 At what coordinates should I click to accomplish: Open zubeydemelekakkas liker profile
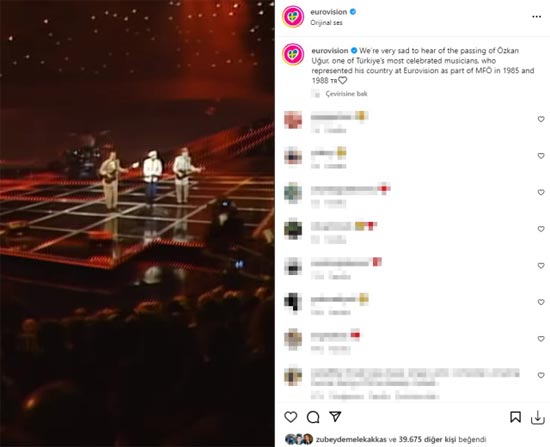[351, 439]
